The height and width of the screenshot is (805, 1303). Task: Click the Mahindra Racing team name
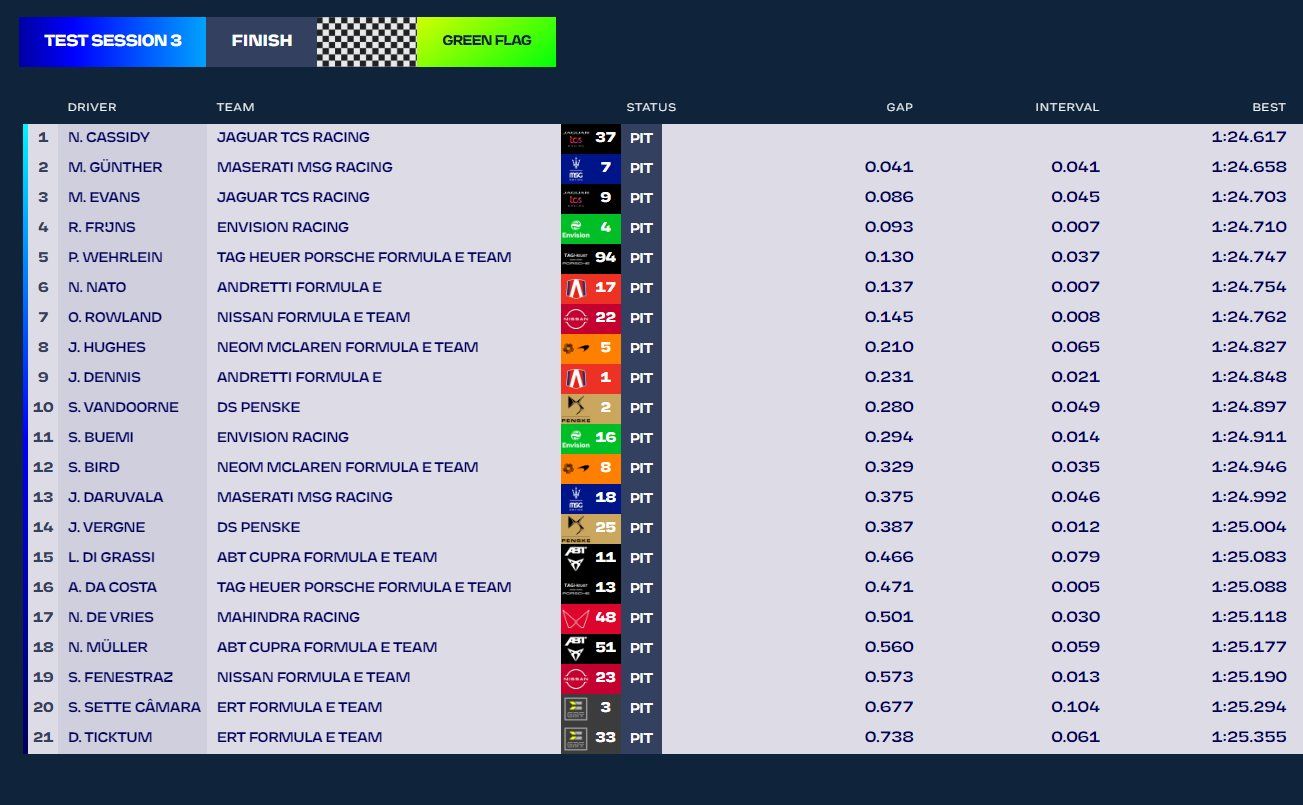click(288, 618)
